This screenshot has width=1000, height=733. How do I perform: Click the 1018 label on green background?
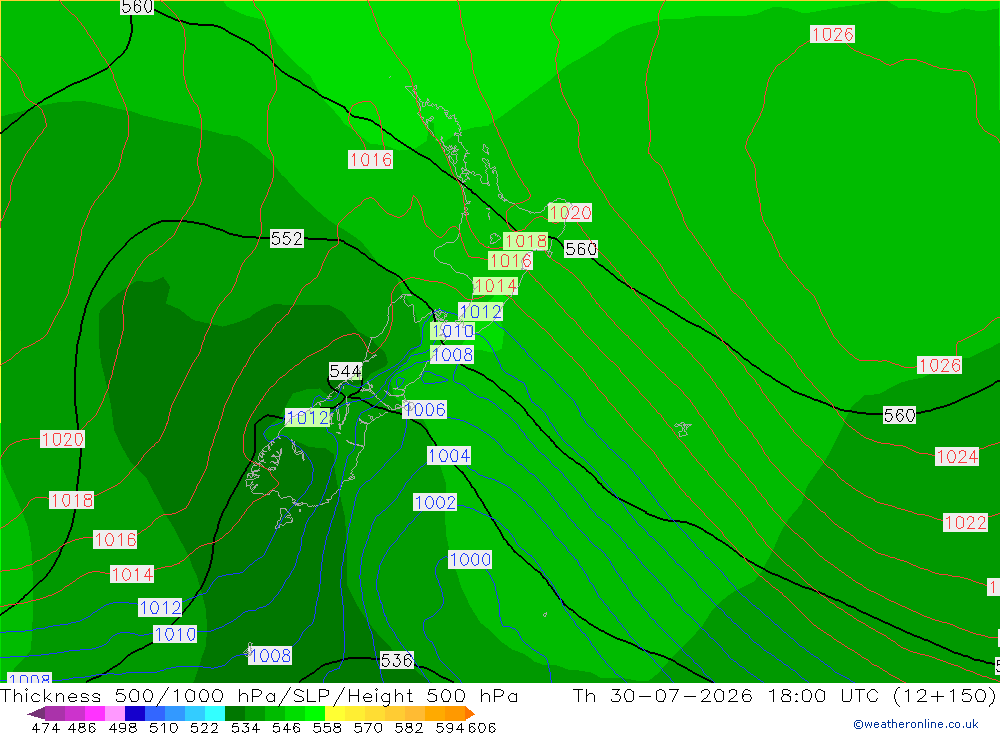click(526, 241)
